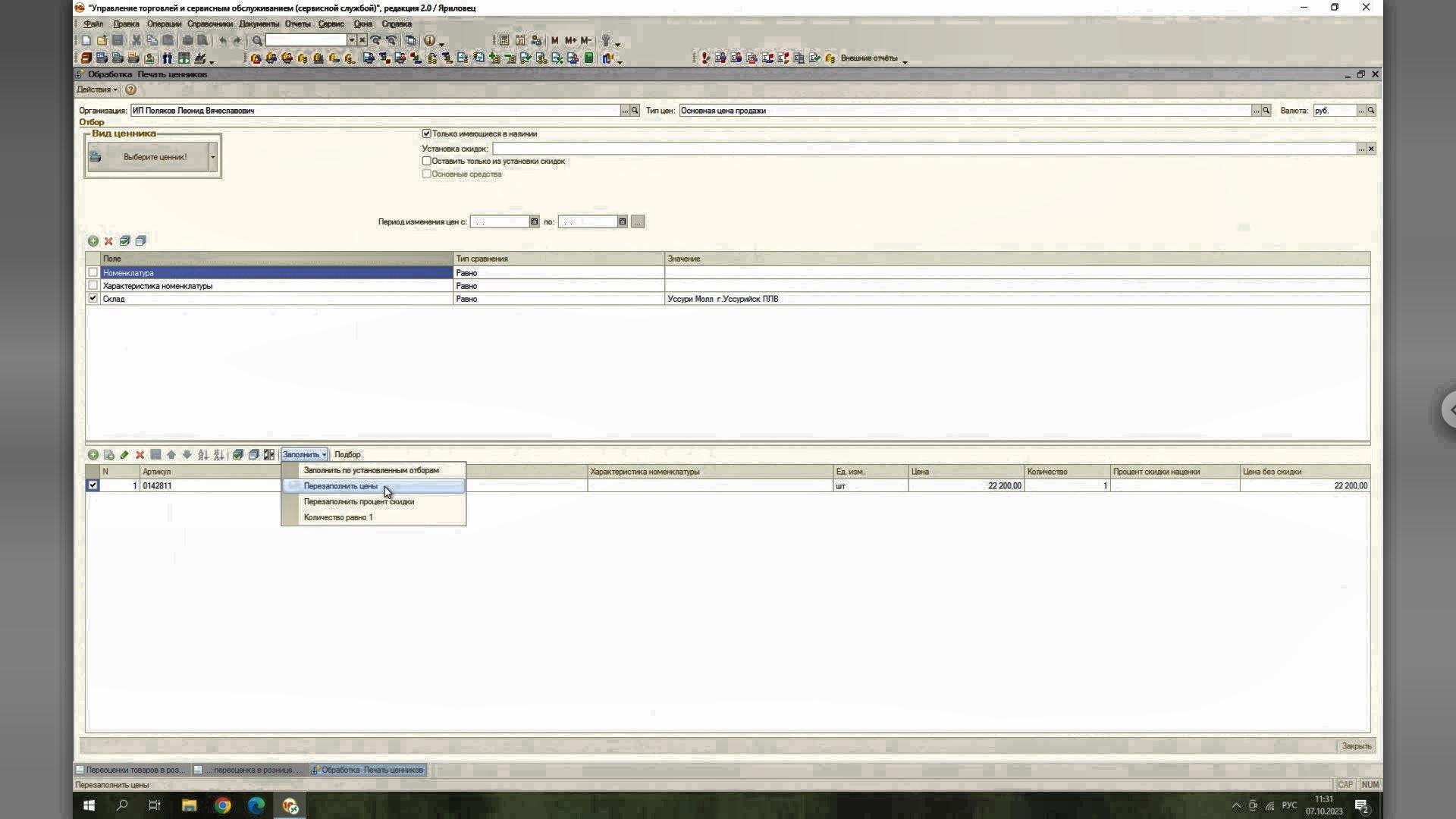Click ellipsis selector for Установка скидок field
This screenshot has height=819, width=1456.
(x=1361, y=149)
